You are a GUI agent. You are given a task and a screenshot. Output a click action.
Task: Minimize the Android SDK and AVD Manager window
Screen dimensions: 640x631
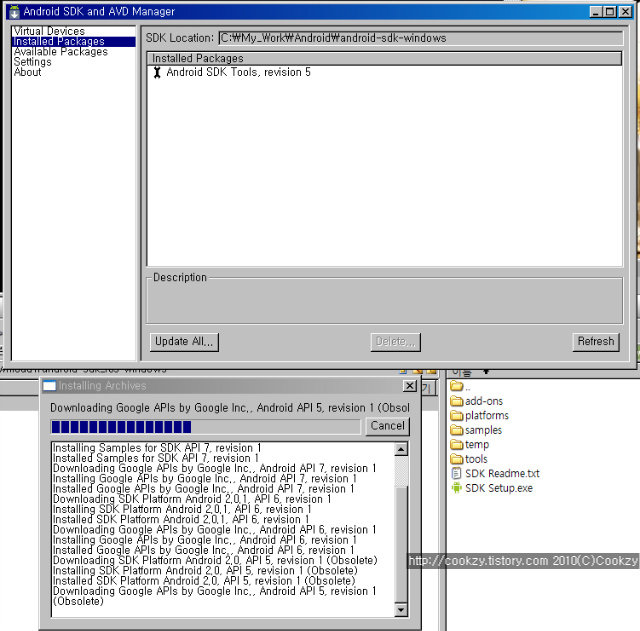pos(596,11)
